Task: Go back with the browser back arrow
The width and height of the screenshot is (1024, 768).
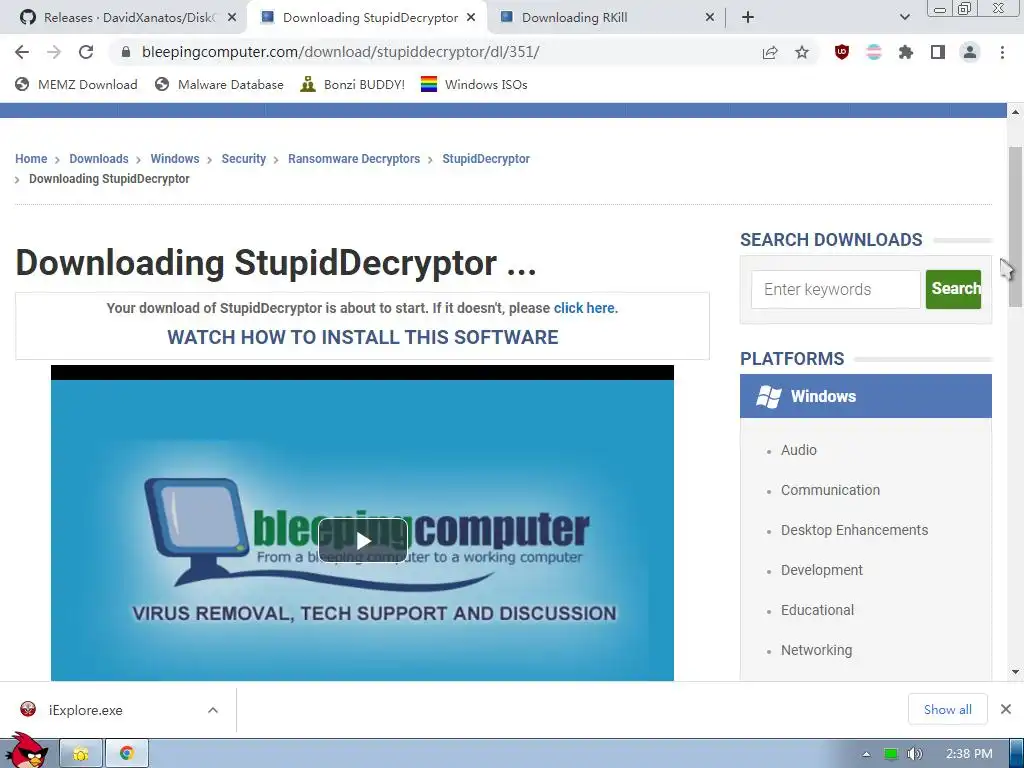Action: [22, 52]
